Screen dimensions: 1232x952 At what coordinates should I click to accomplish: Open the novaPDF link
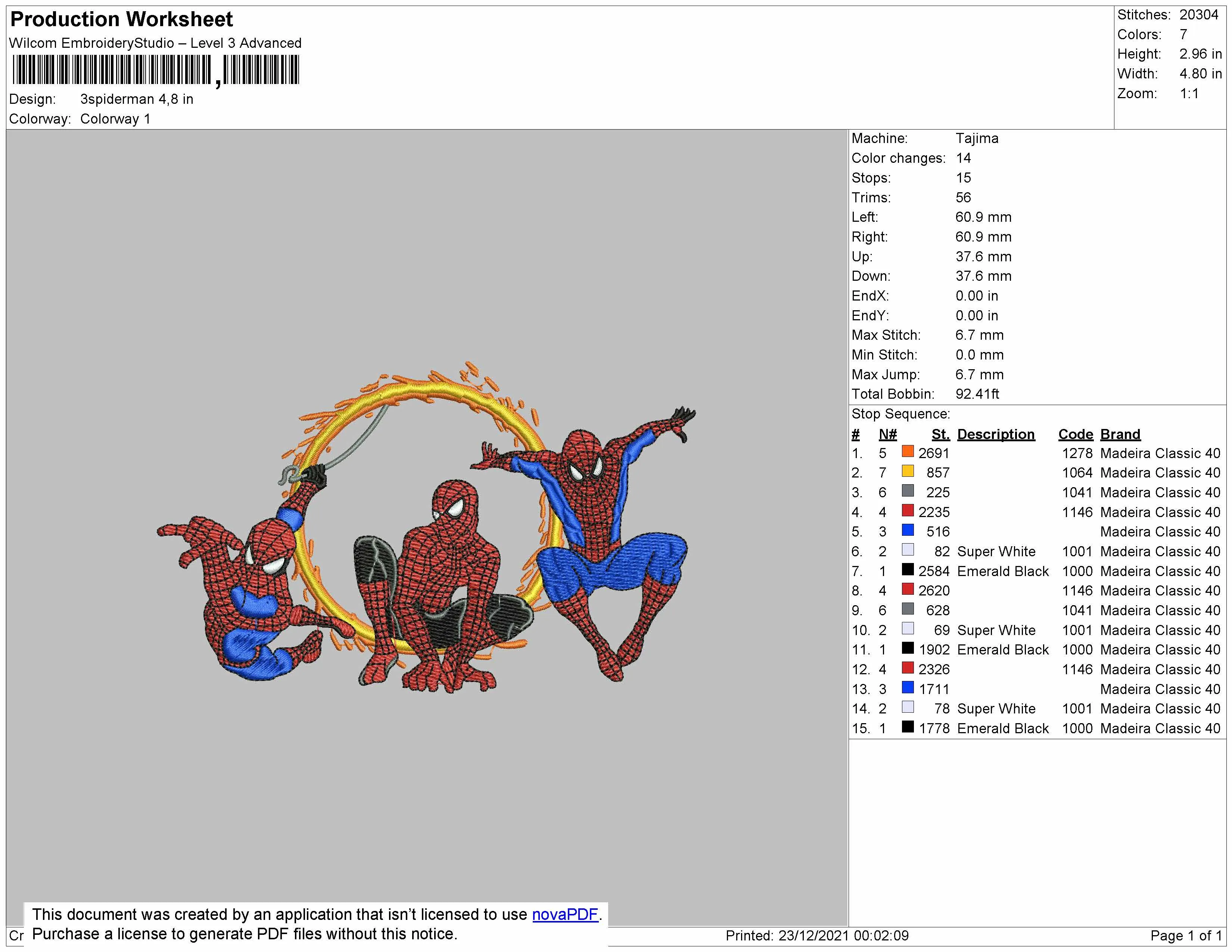coord(564,914)
